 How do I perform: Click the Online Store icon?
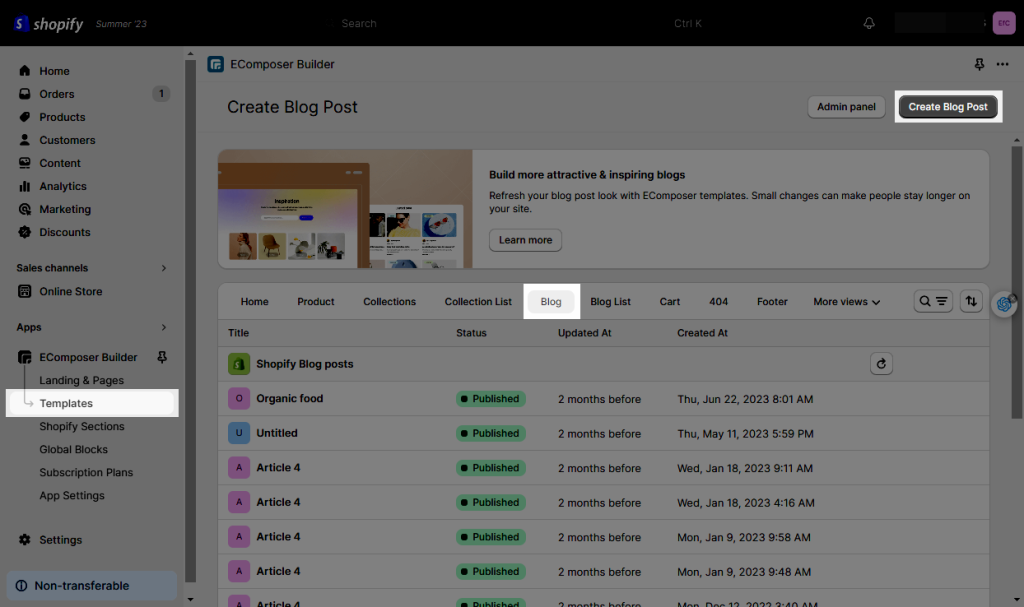click(x=25, y=291)
